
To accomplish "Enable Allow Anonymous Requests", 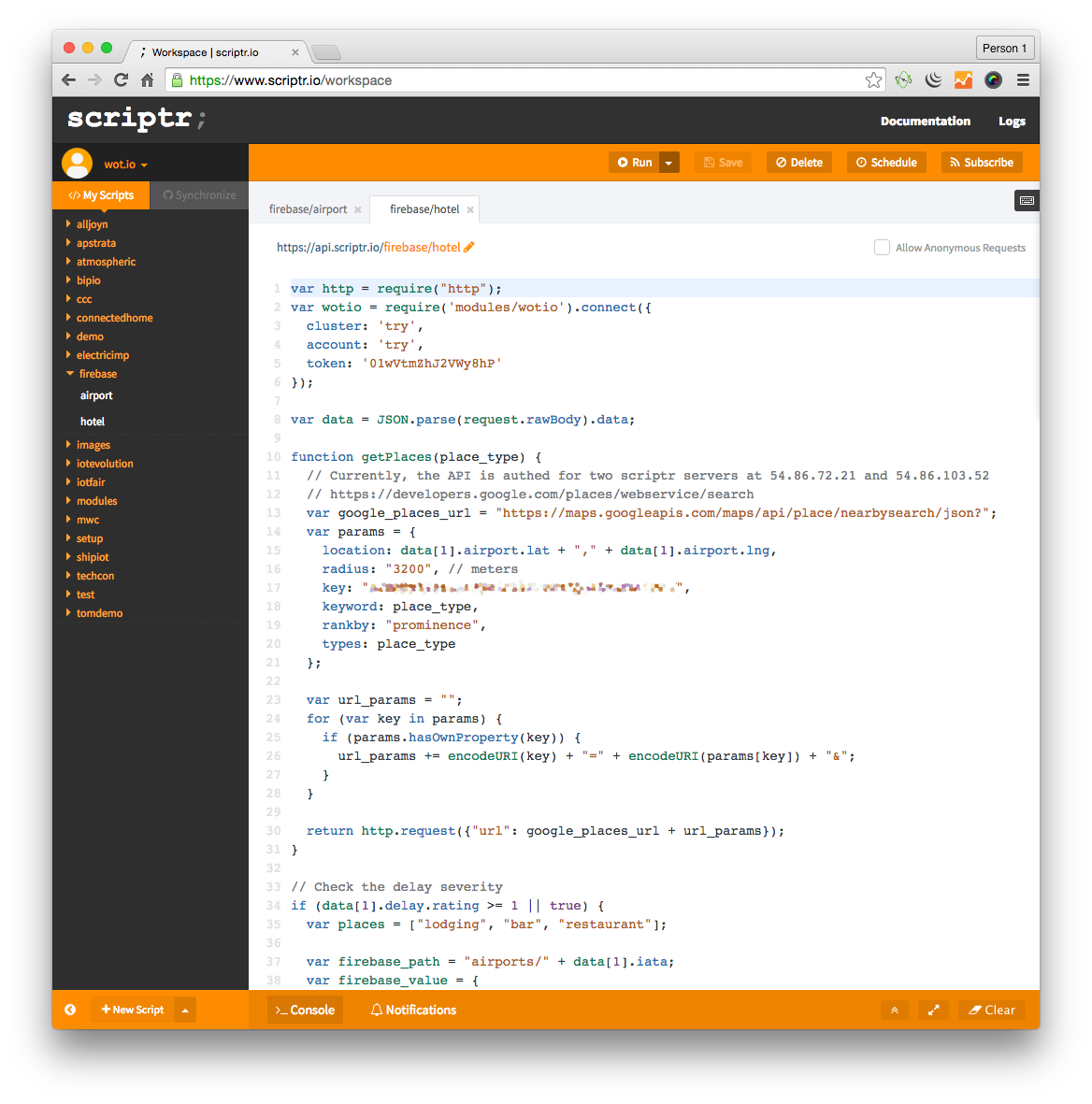I will pyautogui.click(x=882, y=247).
